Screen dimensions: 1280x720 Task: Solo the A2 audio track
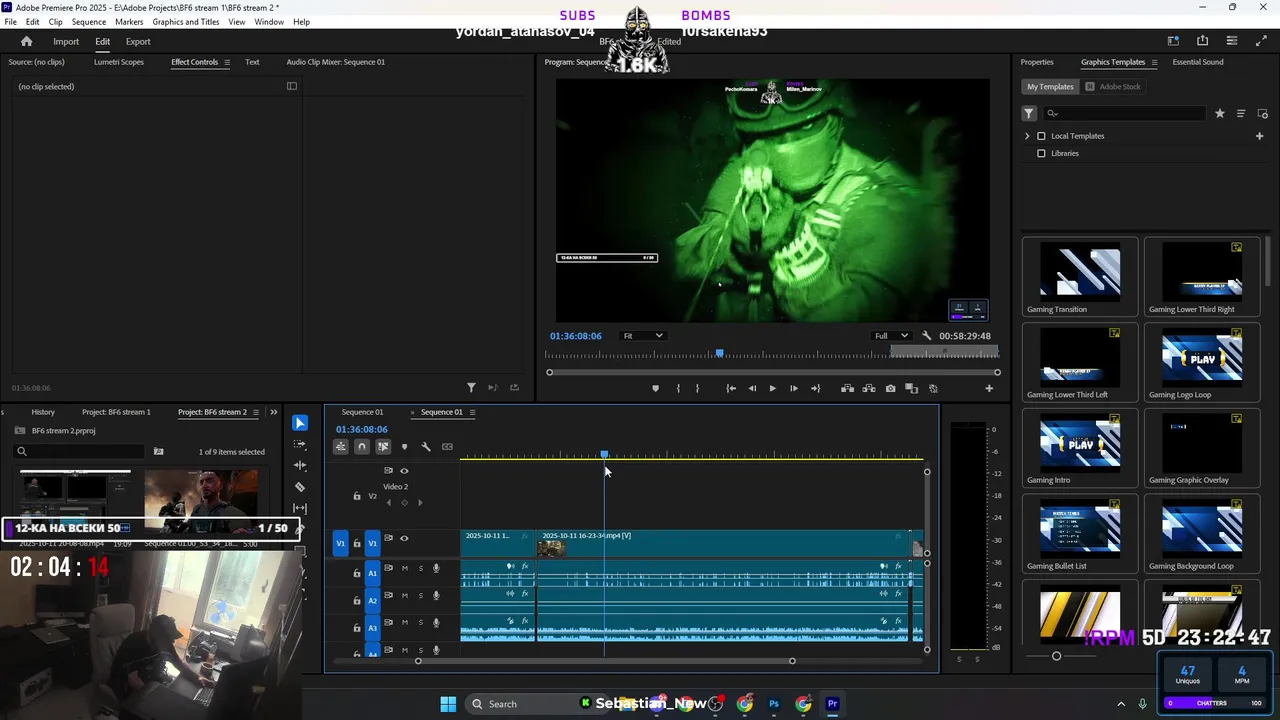point(421,596)
